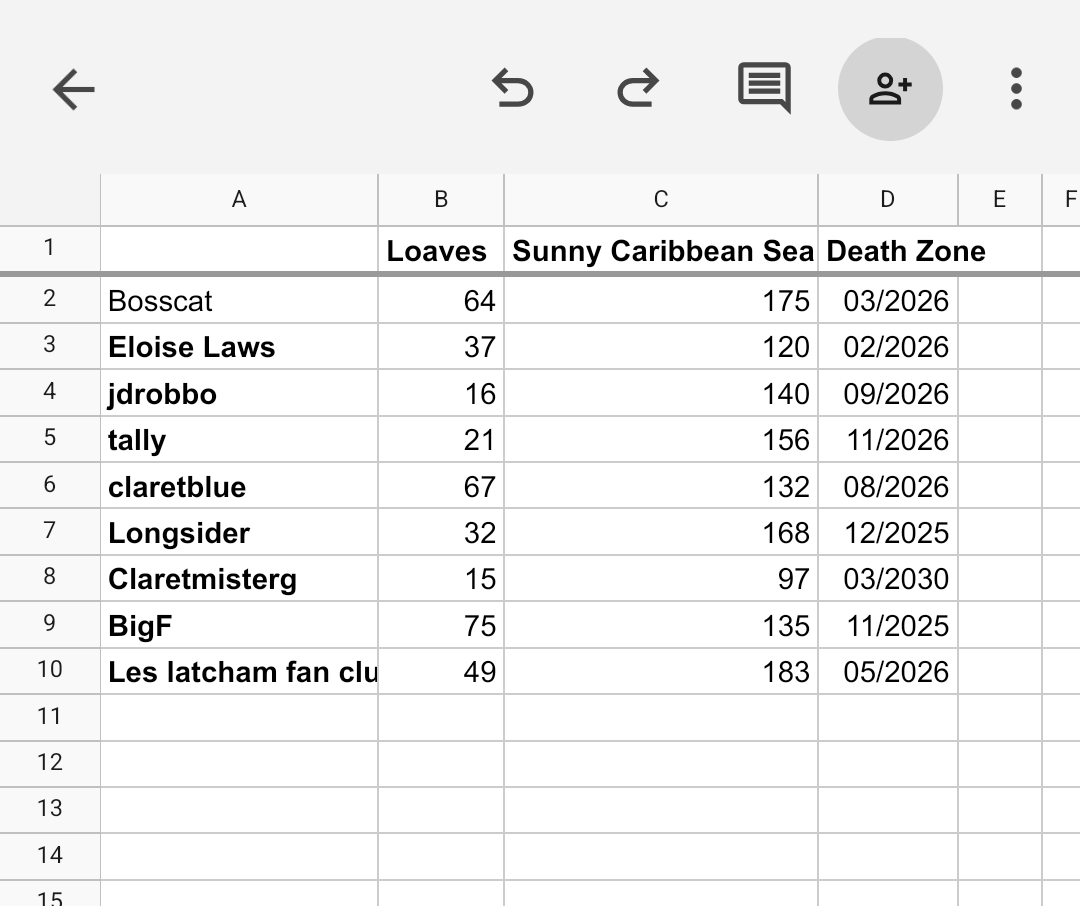This screenshot has height=906, width=1080.
Task: Open the comments panel
Action: [764, 88]
